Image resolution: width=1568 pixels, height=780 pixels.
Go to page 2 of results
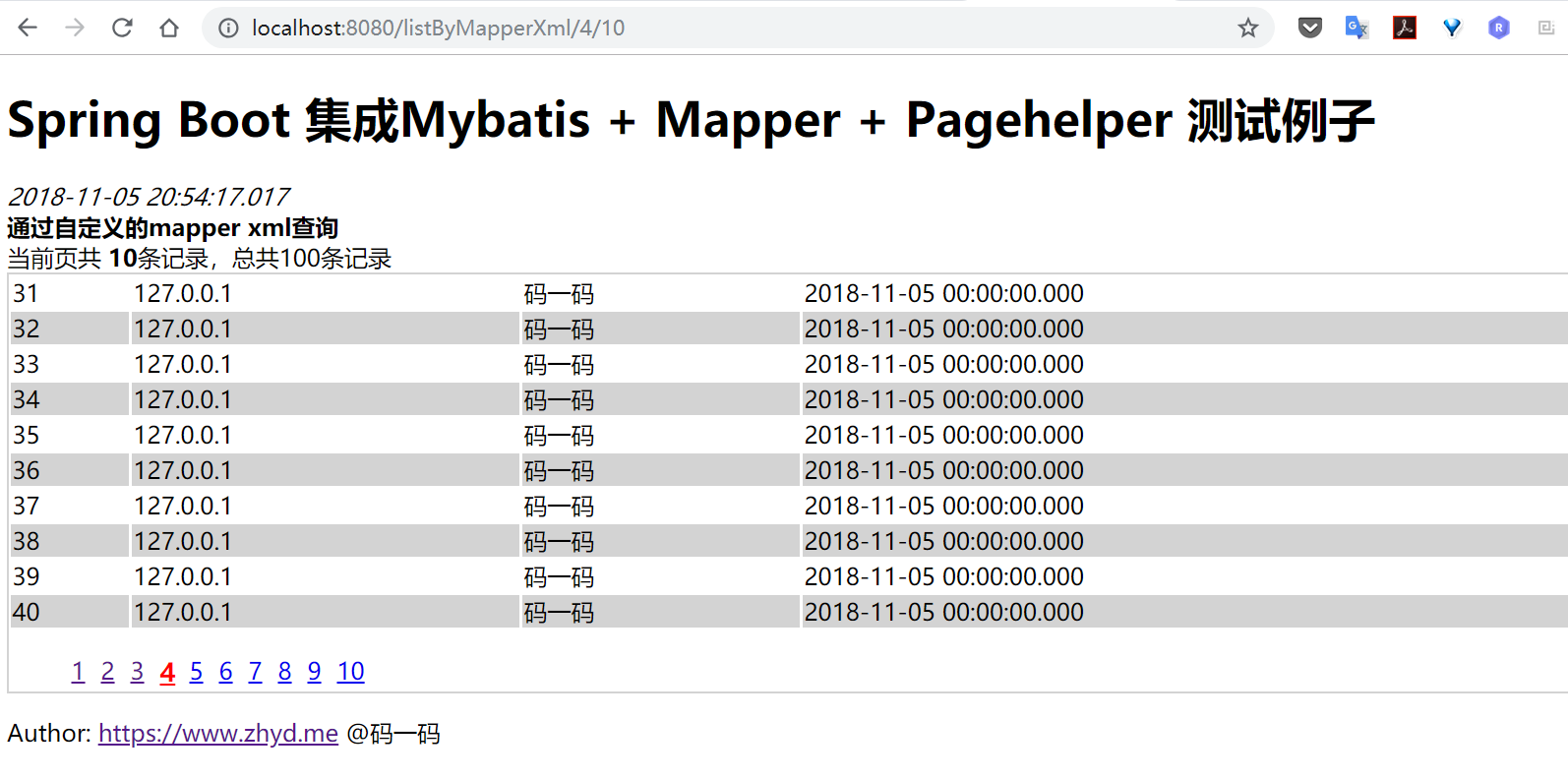tap(107, 672)
